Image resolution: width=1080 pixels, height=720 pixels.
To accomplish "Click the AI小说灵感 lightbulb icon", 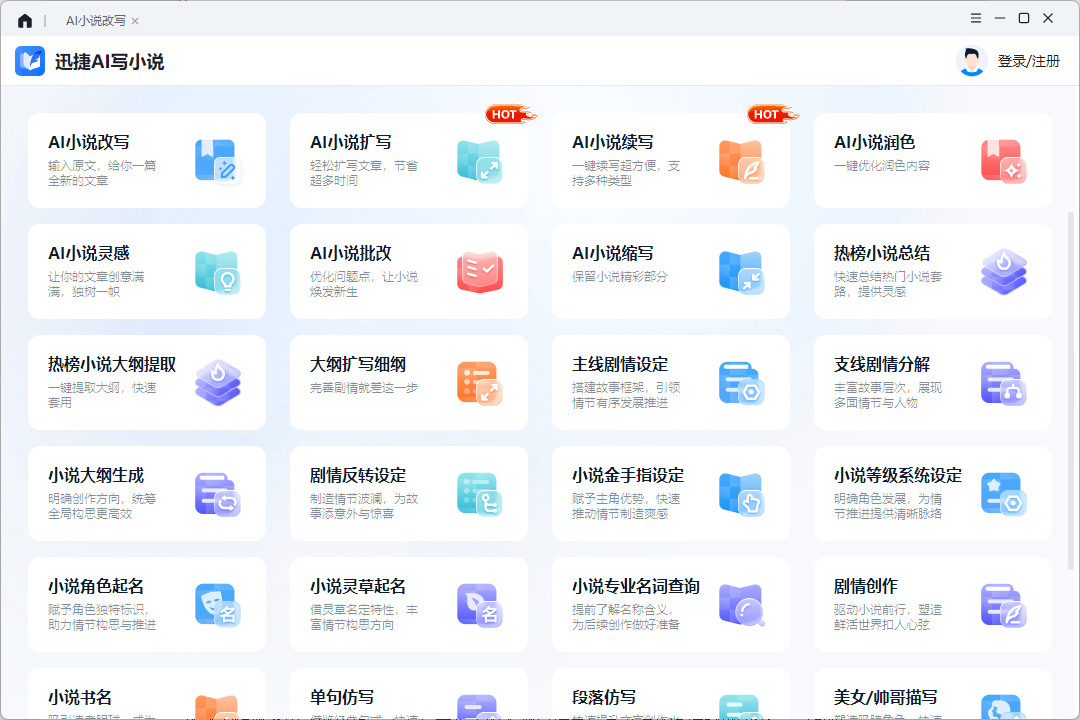I will [217, 272].
